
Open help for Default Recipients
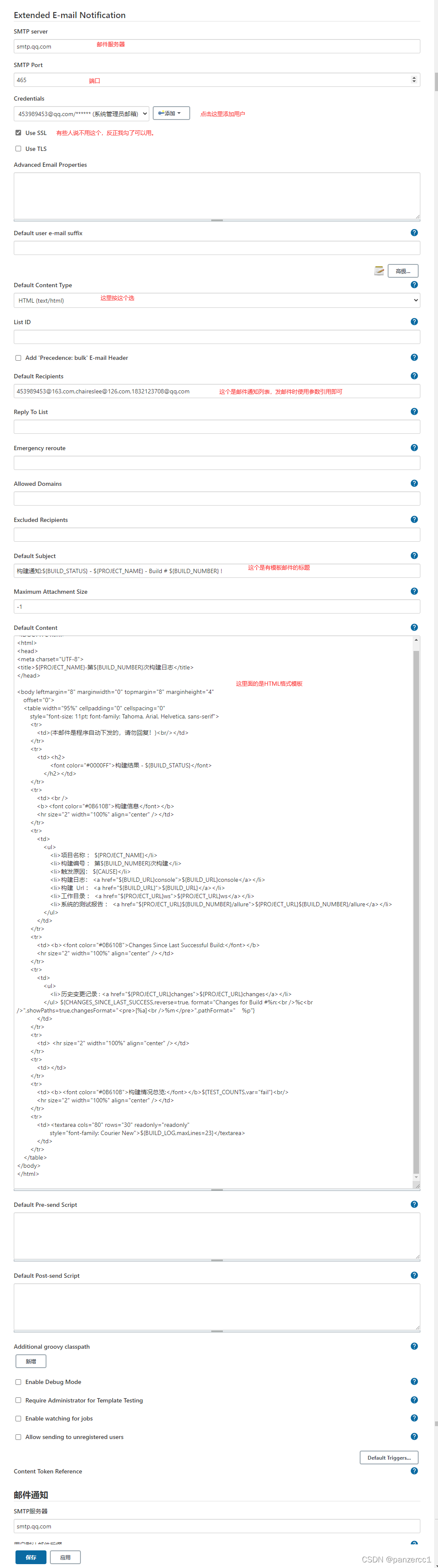pyautogui.click(x=414, y=376)
